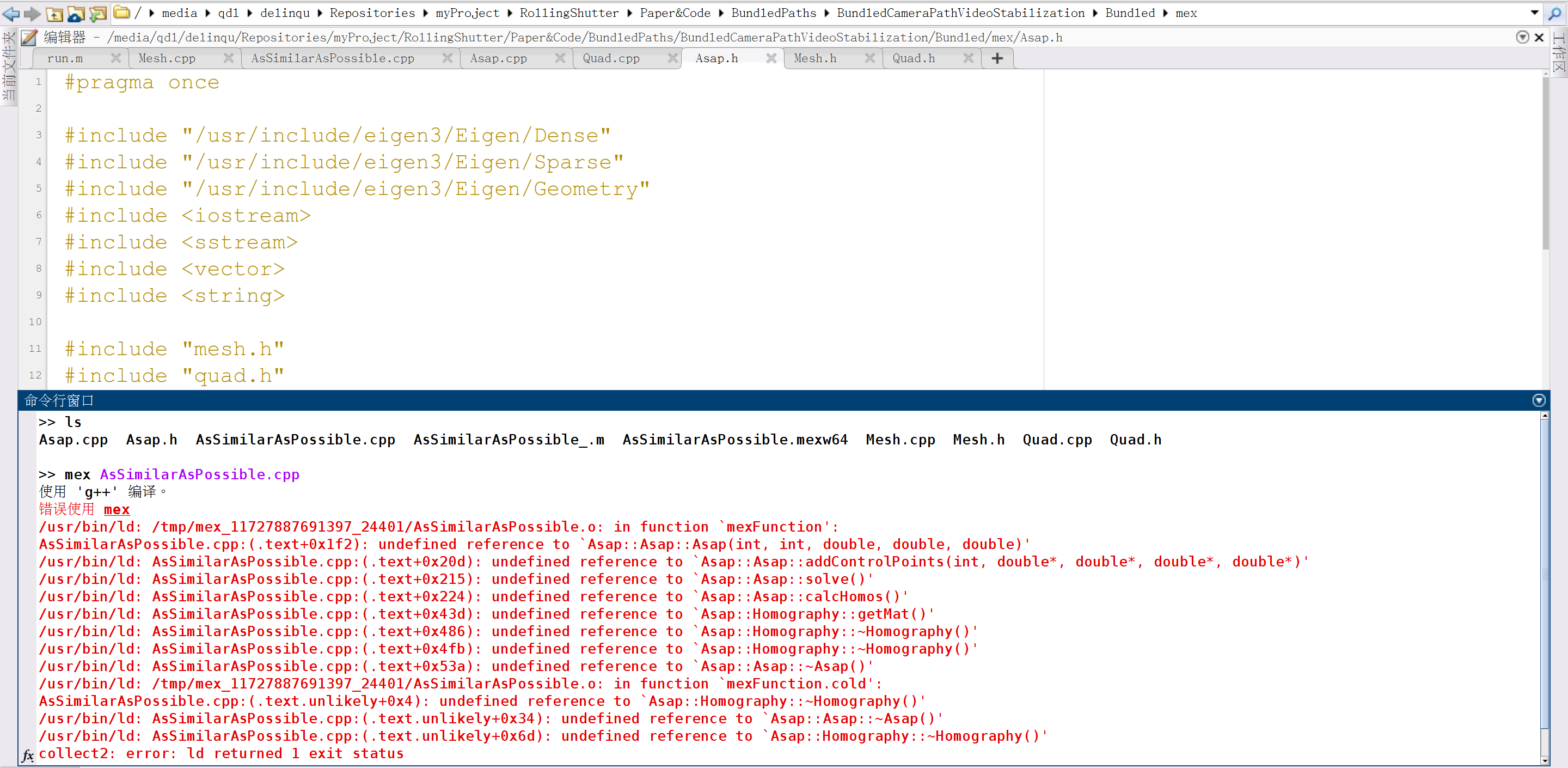
Task: Navigate to 'Paper&Code' folder in path
Action: [x=675, y=14]
